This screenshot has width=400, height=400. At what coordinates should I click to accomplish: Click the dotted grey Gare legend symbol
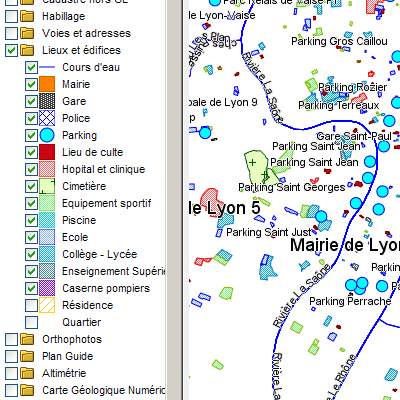click(47, 101)
